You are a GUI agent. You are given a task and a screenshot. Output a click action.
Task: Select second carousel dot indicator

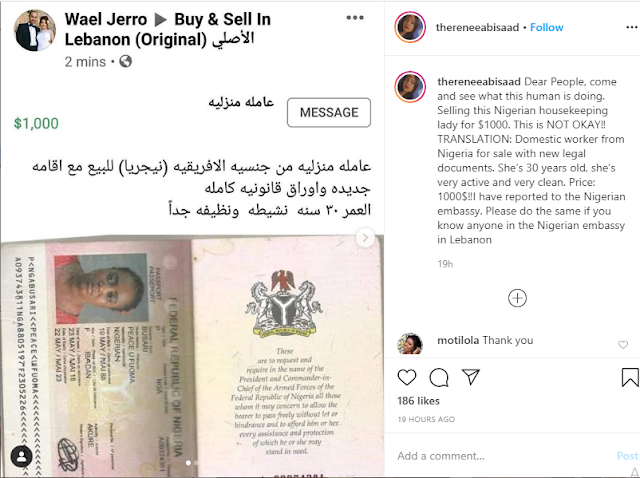(x=196, y=462)
